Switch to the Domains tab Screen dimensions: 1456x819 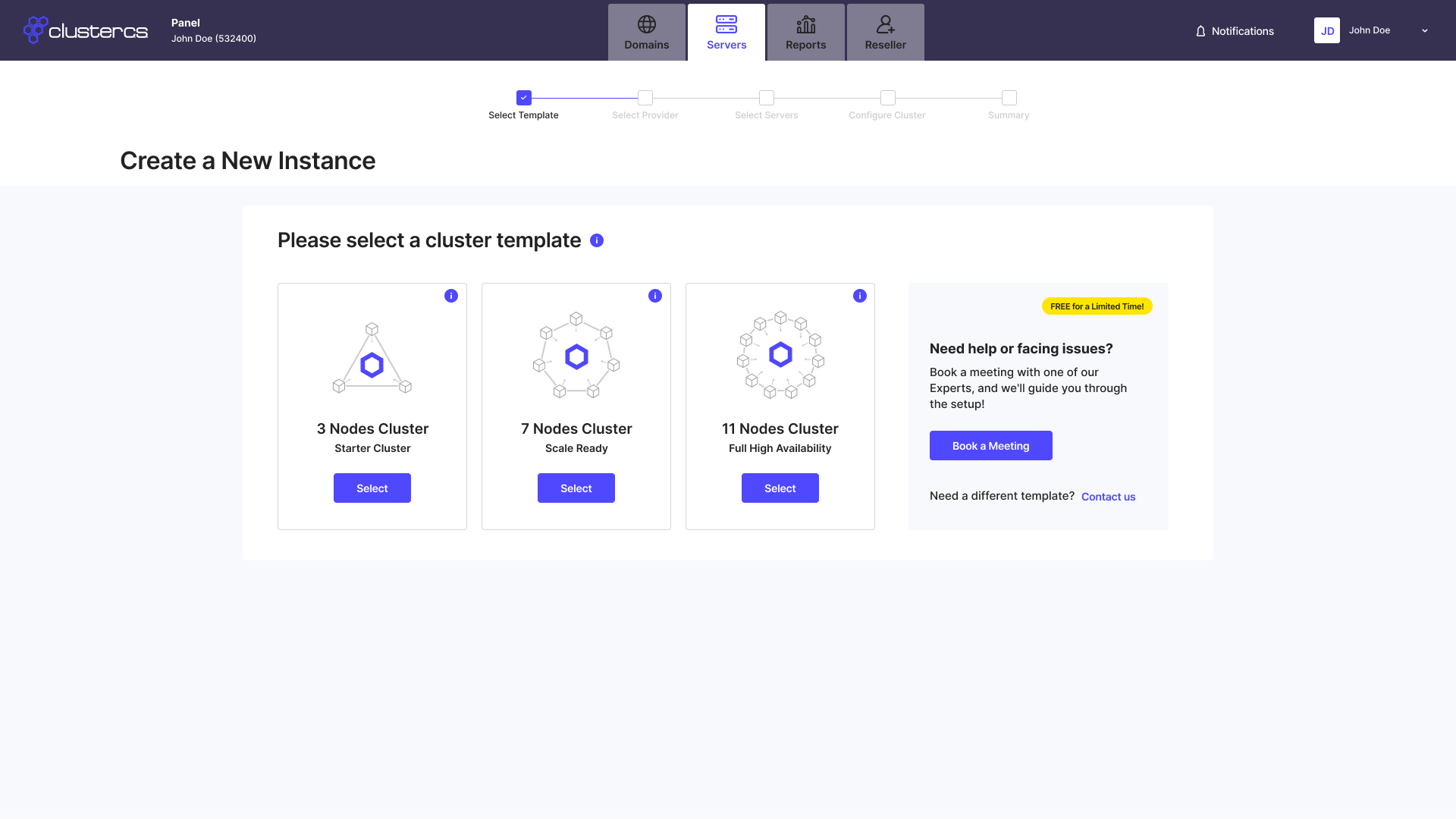[646, 33]
